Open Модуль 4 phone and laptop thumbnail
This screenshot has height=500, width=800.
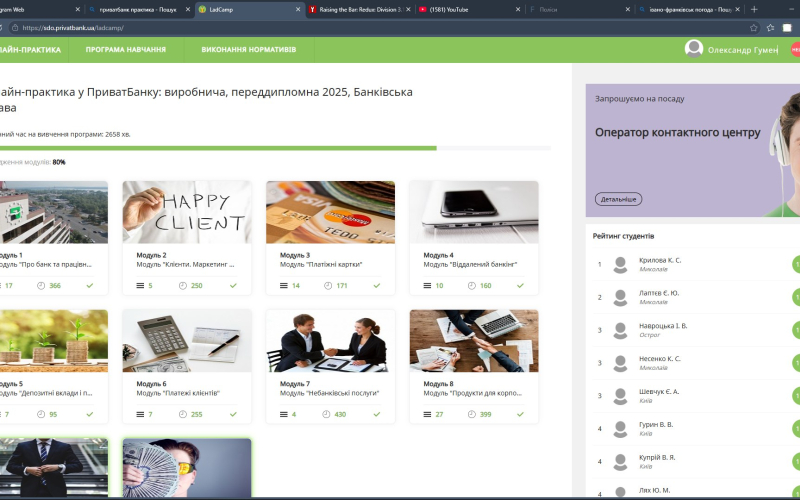pos(474,212)
